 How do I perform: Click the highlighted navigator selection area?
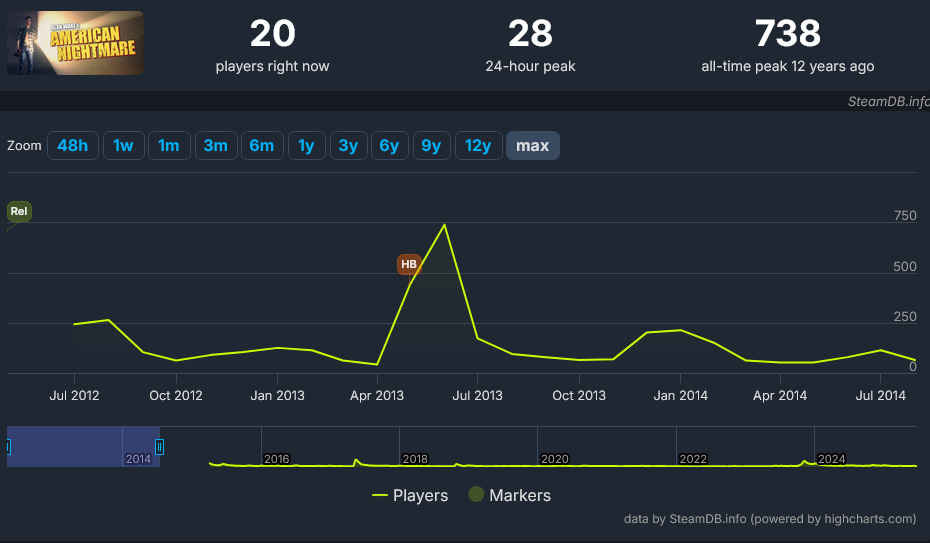(x=83, y=446)
